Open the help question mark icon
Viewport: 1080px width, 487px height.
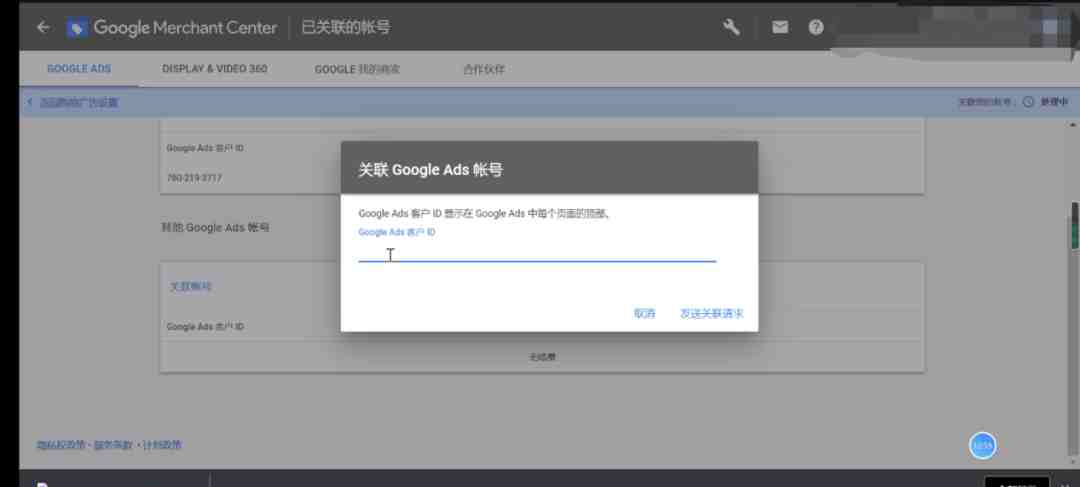pos(816,28)
